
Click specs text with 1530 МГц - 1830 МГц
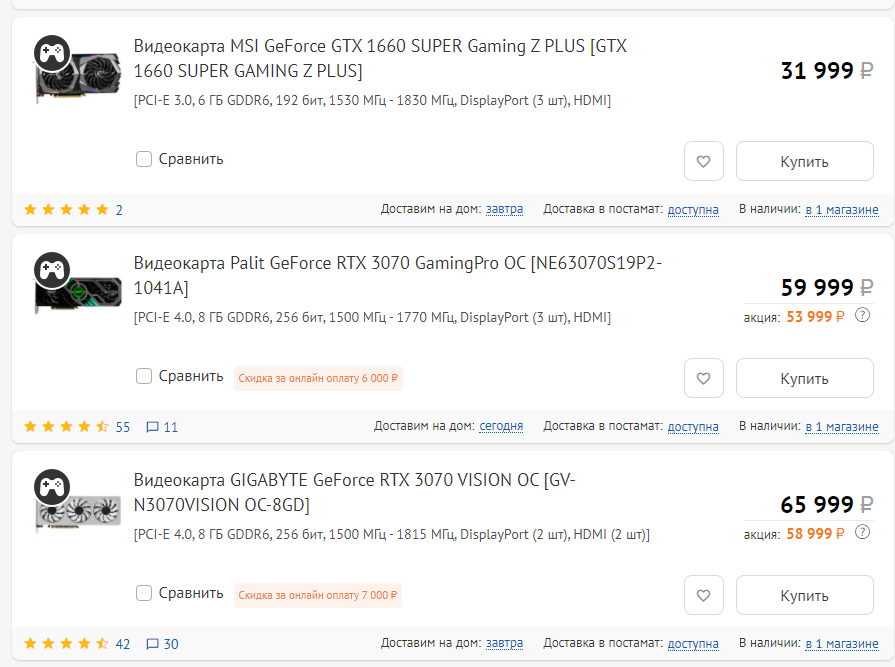coord(372,100)
